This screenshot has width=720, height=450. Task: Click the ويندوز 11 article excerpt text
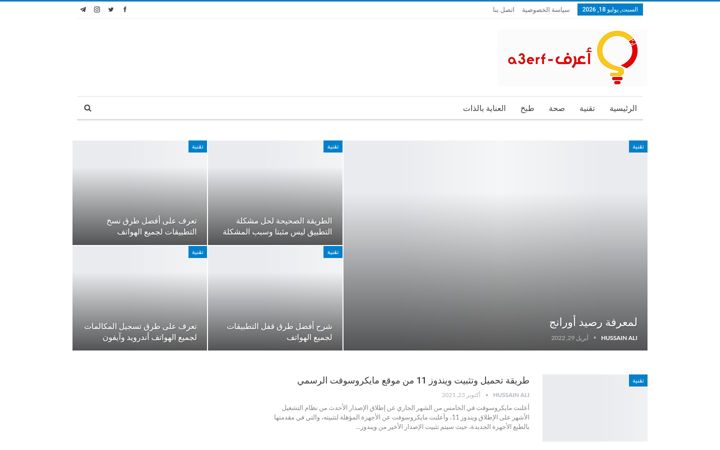coord(402,417)
